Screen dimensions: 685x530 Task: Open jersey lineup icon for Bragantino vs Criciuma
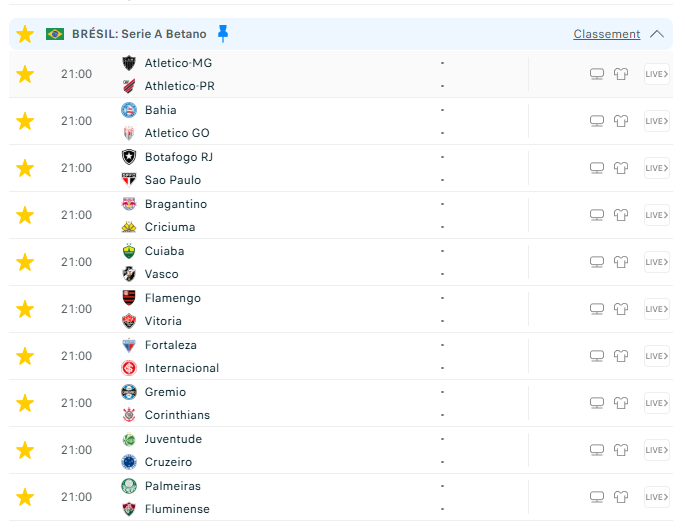point(621,215)
